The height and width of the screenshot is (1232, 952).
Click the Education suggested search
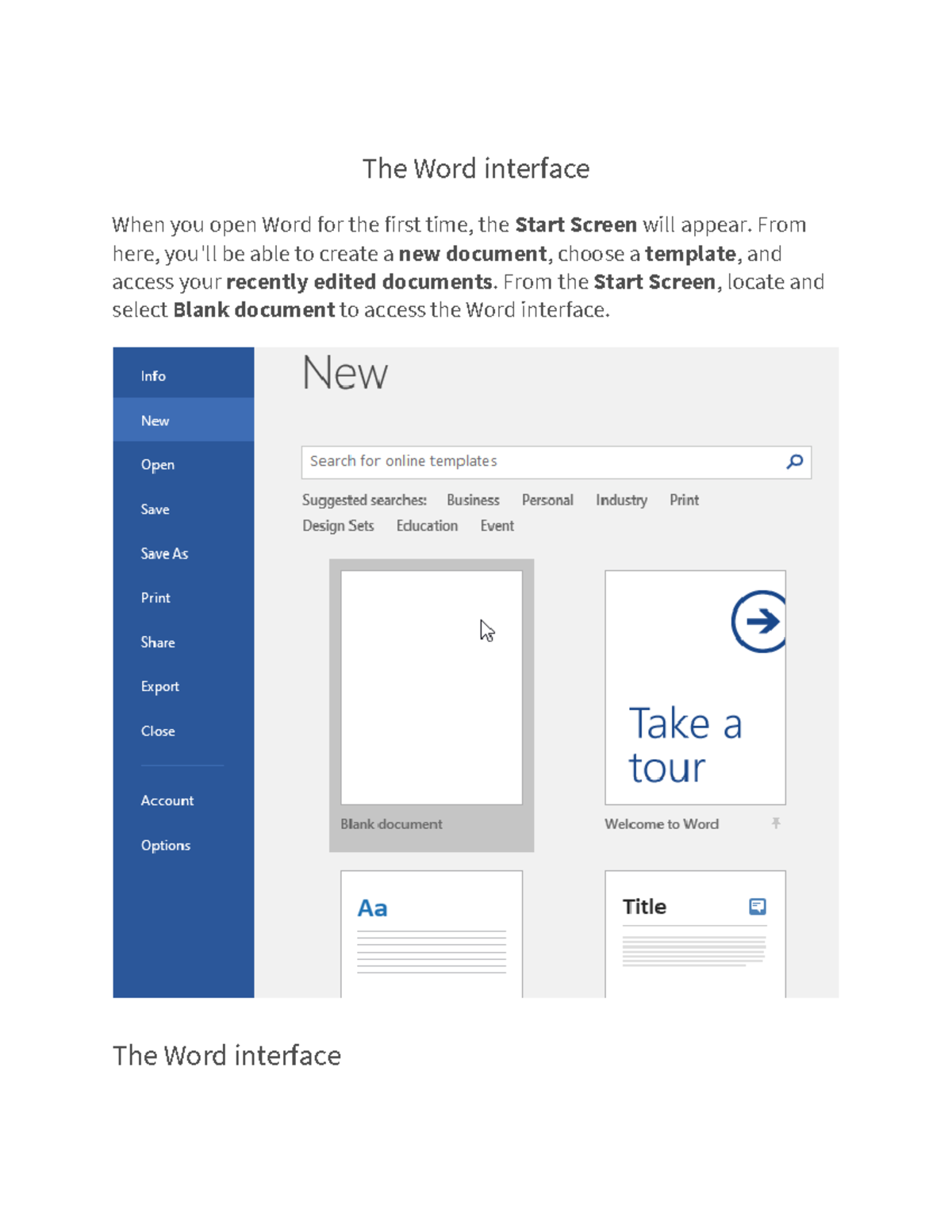427,525
